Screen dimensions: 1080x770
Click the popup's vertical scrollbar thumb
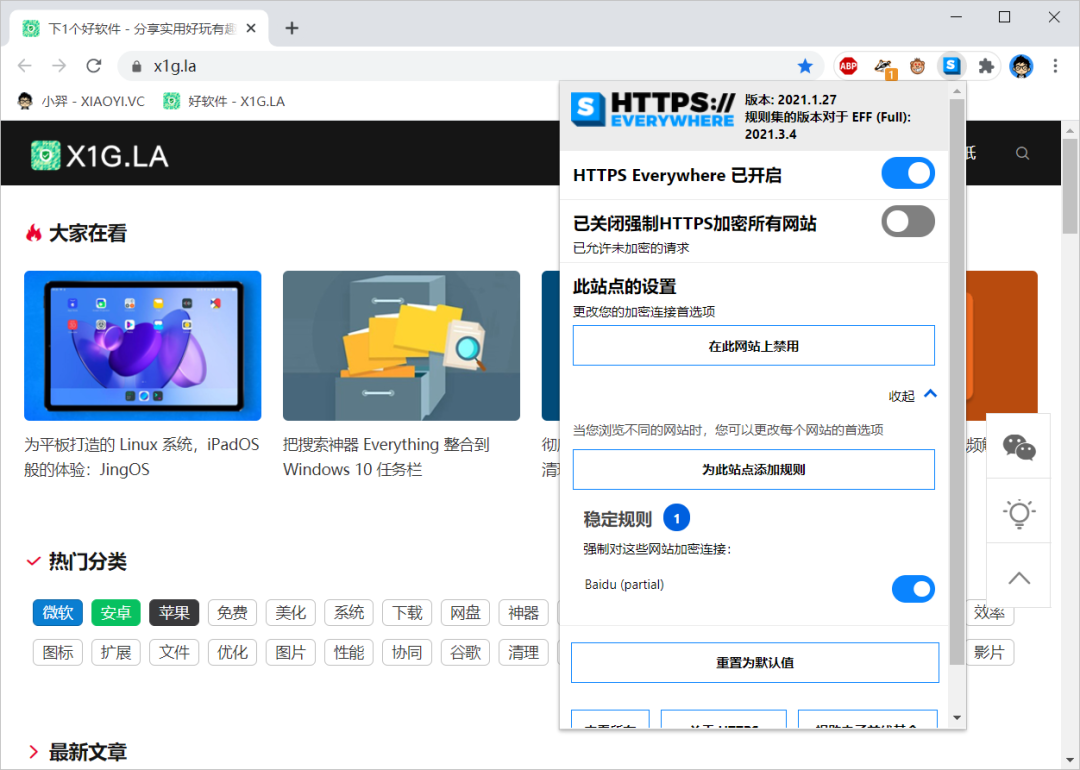pos(957,380)
